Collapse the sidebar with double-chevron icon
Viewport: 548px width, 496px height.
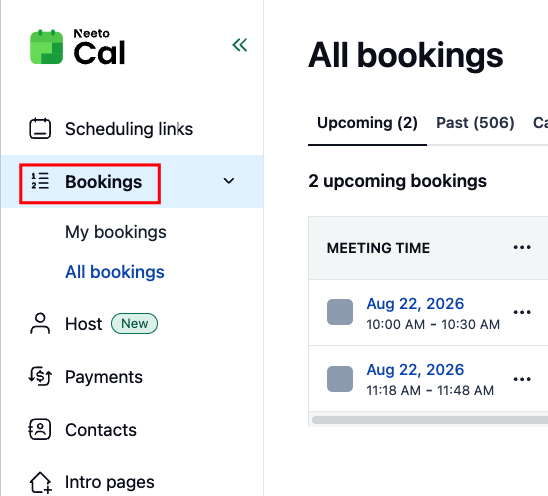[240, 45]
